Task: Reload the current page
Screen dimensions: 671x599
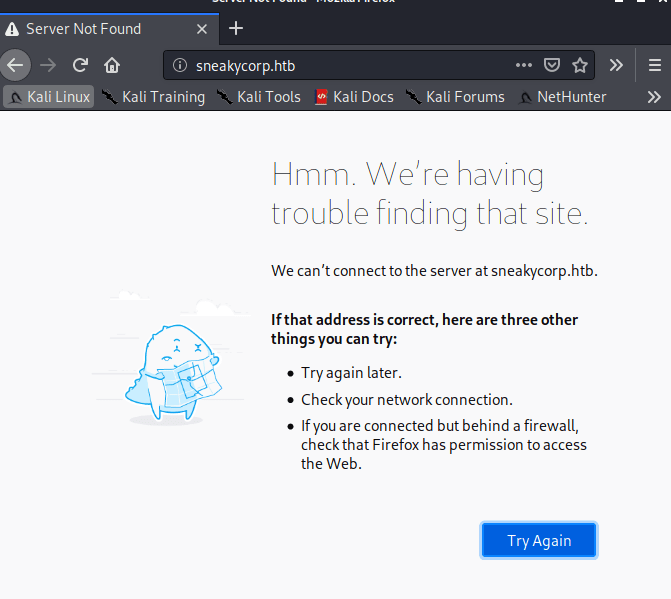Action: coord(80,65)
